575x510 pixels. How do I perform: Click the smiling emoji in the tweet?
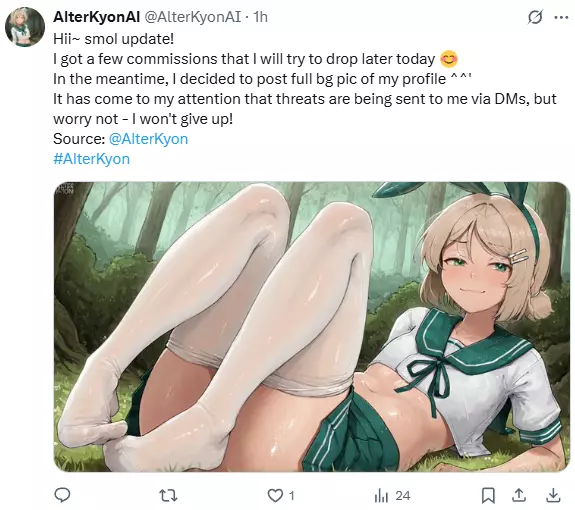click(449, 59)
